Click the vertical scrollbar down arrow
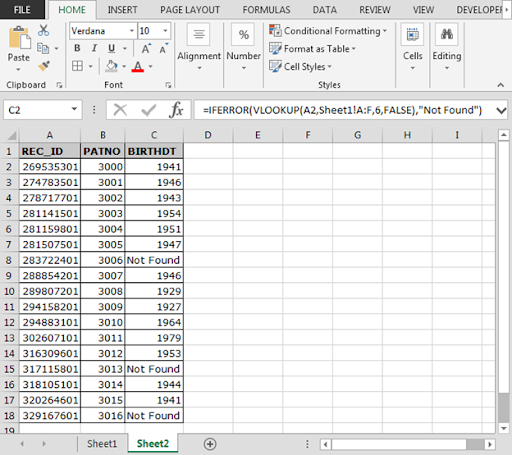The image size is (512, 455). [x=503, y=428]
